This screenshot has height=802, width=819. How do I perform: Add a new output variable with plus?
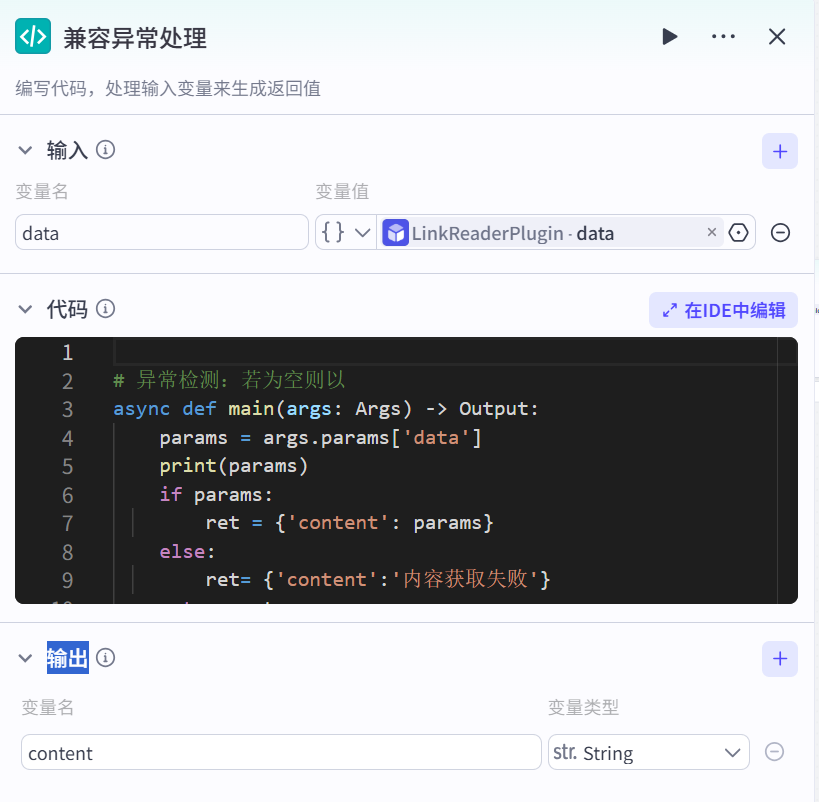[780, 659]
